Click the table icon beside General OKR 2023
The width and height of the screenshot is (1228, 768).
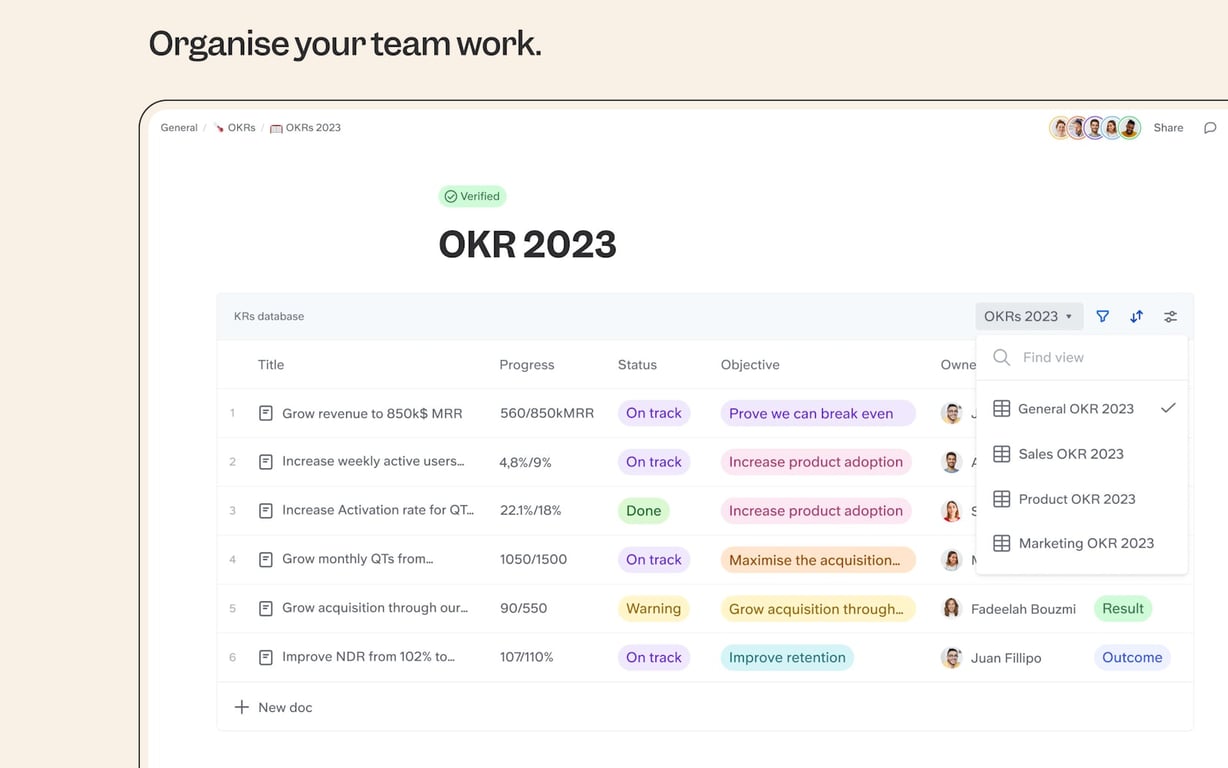(1001, 409)
